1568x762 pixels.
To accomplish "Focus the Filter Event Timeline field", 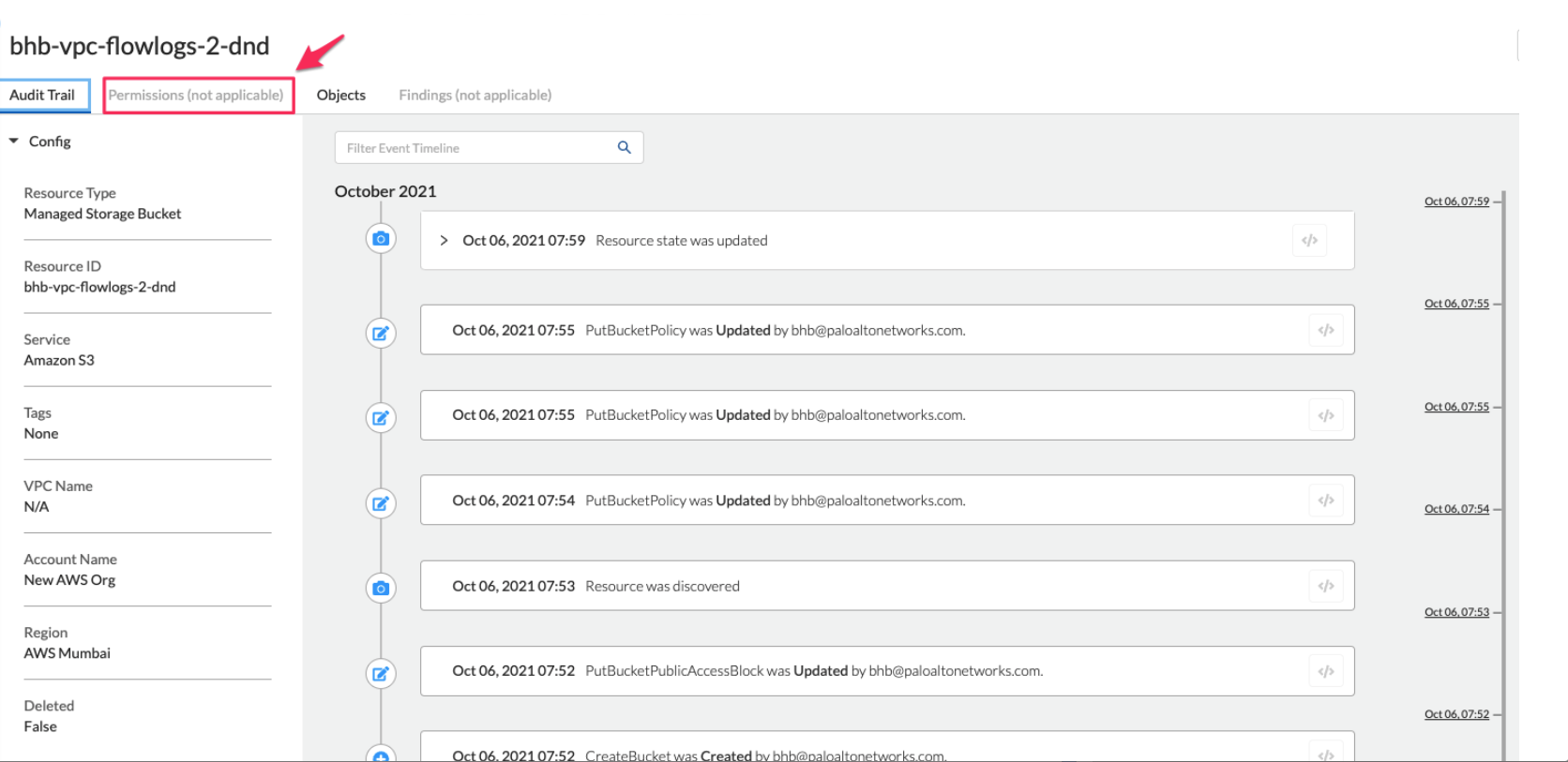I will (x=474, y=148).
